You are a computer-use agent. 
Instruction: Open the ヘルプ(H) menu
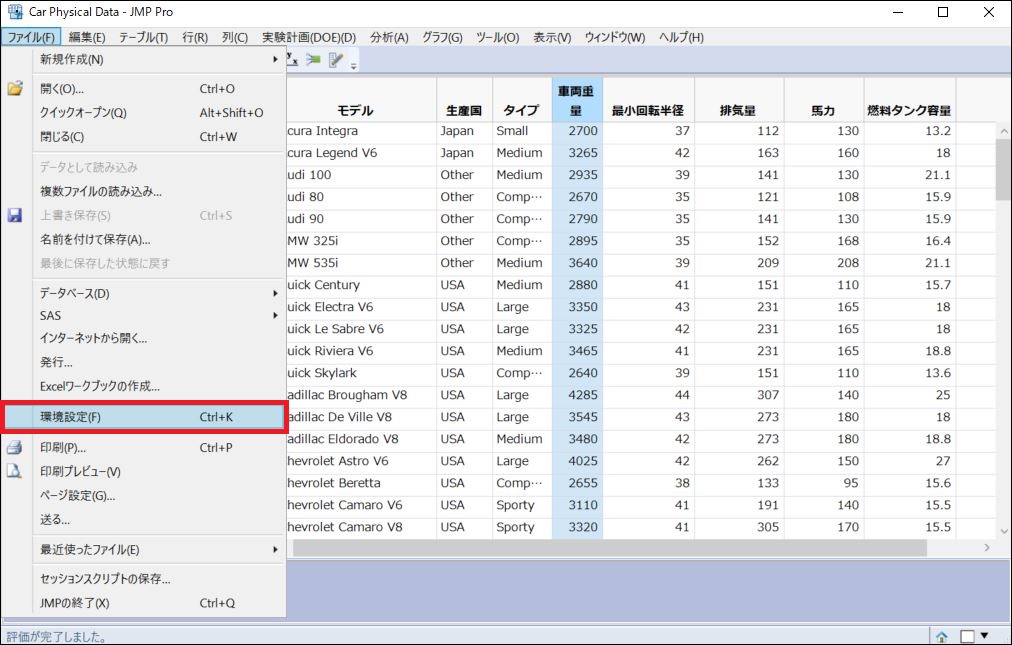[681, 37]
